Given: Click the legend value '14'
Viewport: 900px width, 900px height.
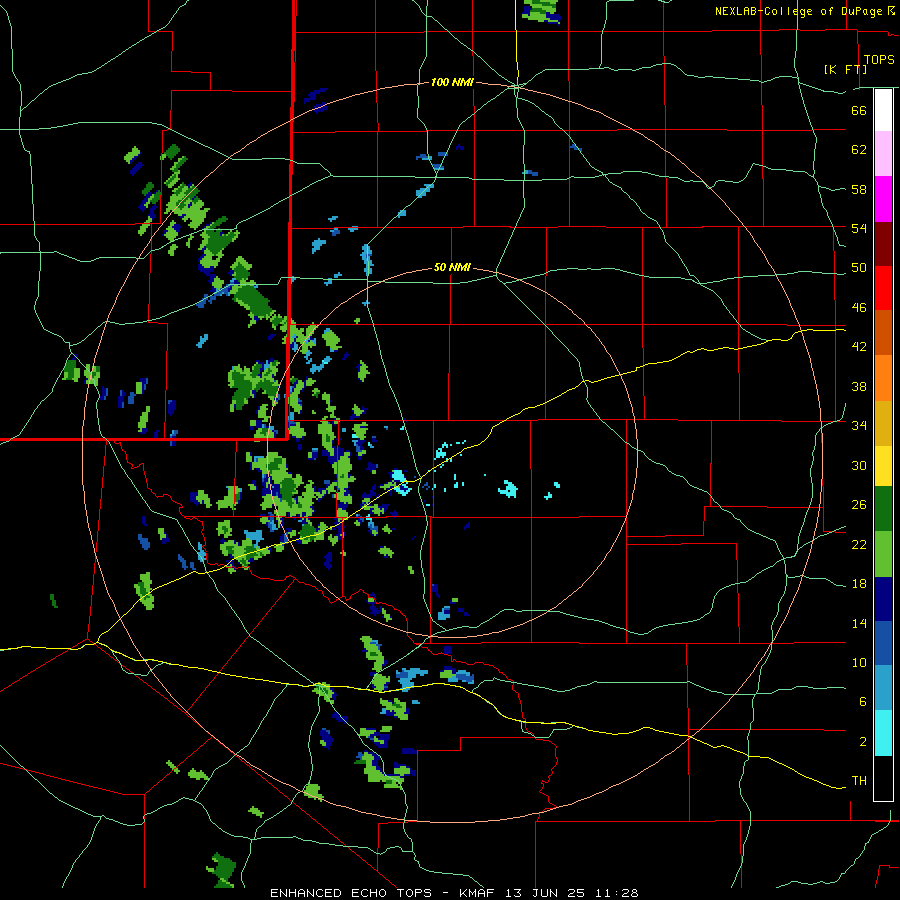Looking at the screenshot, I should point(859,623).
